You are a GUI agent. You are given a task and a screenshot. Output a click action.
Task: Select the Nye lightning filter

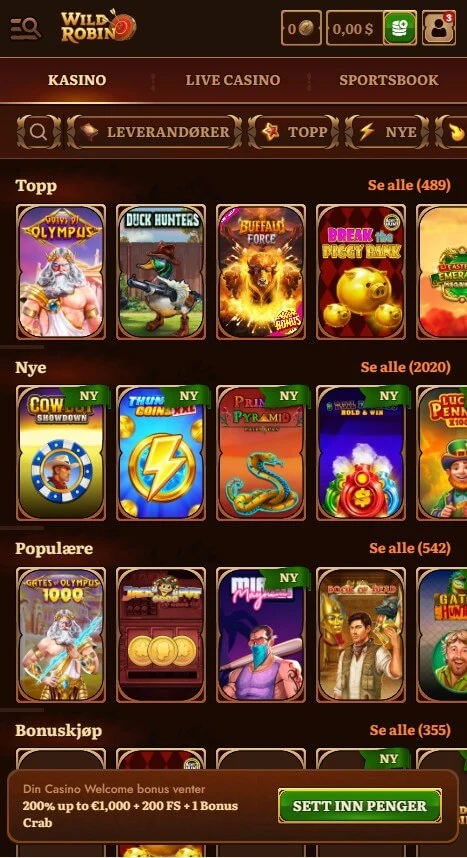[x=387, y=132]
